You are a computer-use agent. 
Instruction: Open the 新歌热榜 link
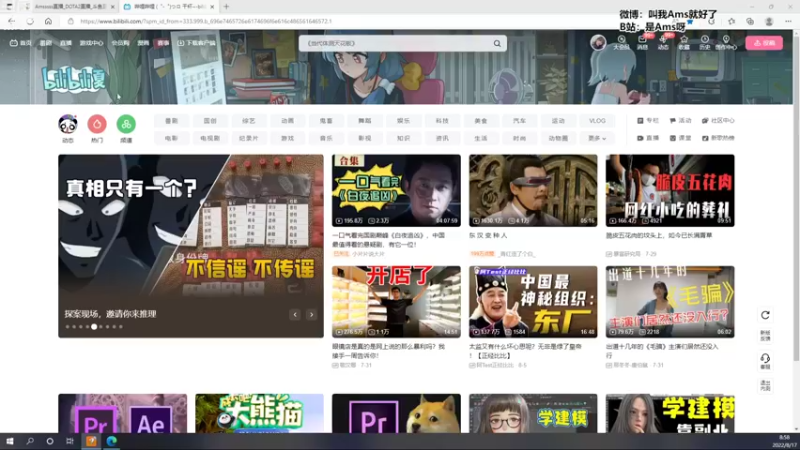coord(718,138)
